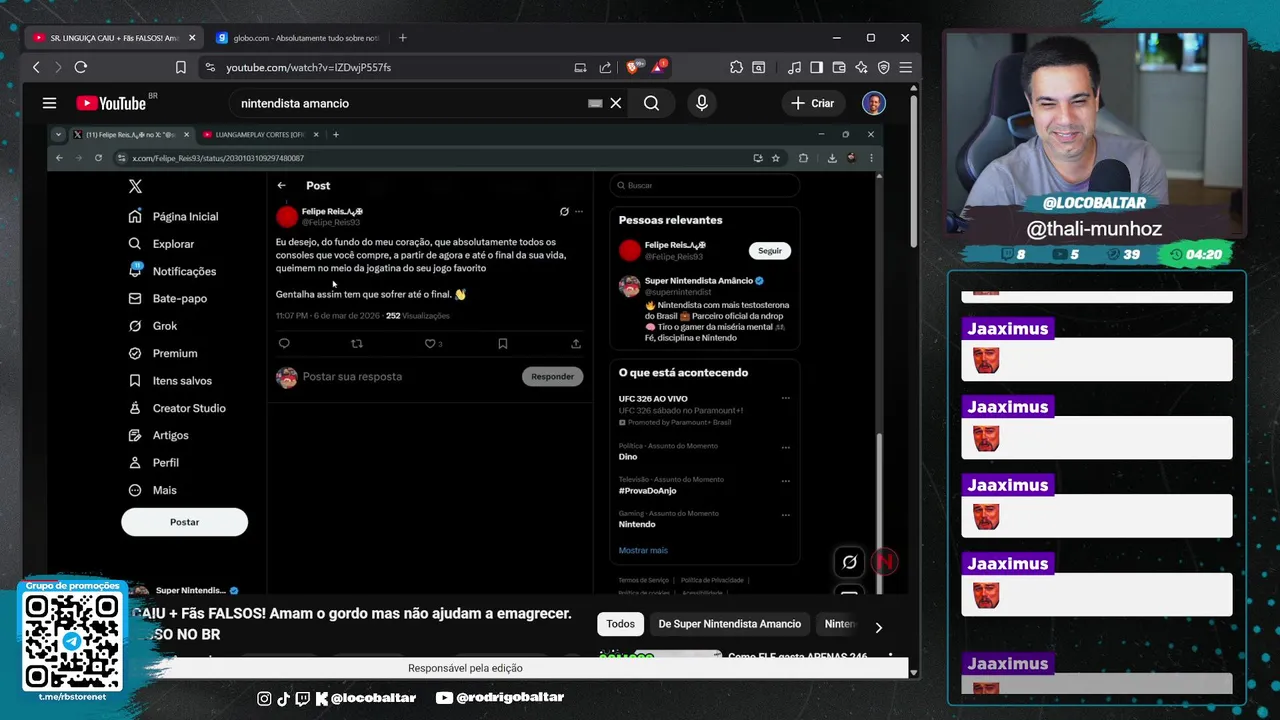Image resolution: width=1280 pixels, height=720 pixels.
Task: Click YouTube search magnifier button
Action: click(651, 103)
